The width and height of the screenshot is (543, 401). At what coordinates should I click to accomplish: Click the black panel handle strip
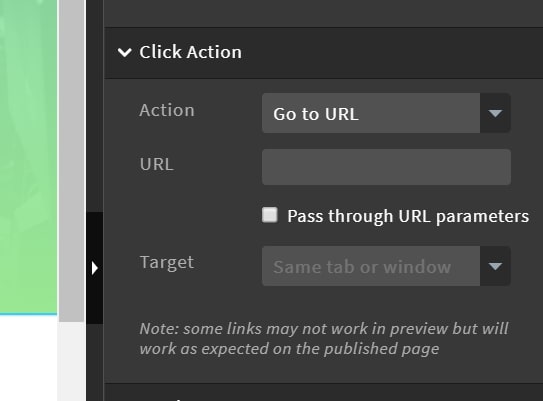95,268
